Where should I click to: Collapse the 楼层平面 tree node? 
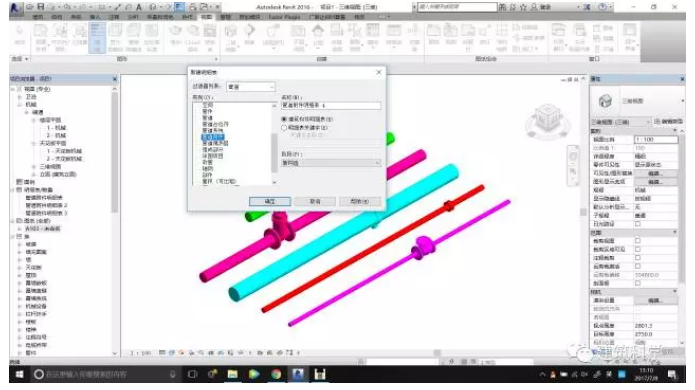pos(34,120)
